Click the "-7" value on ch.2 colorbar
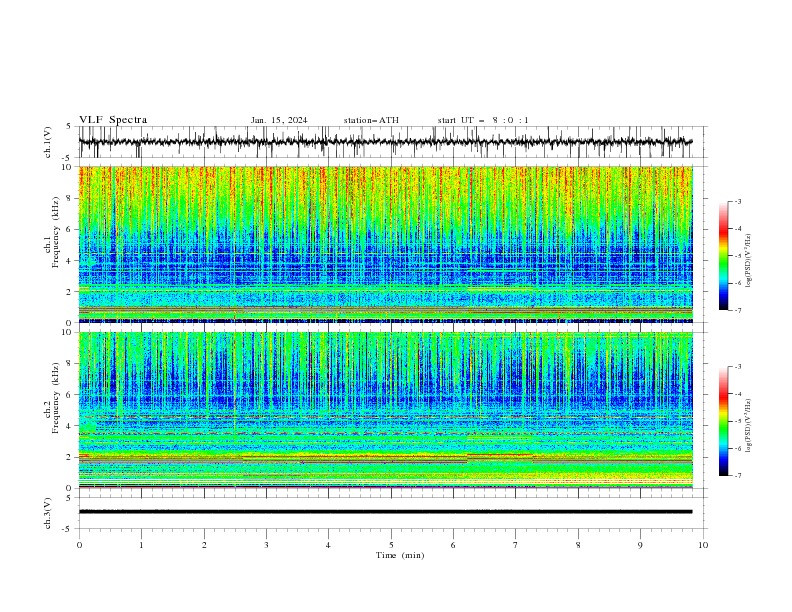Image resolution: width=792 pixels, height=612 pixels. (x=737, y=476)
